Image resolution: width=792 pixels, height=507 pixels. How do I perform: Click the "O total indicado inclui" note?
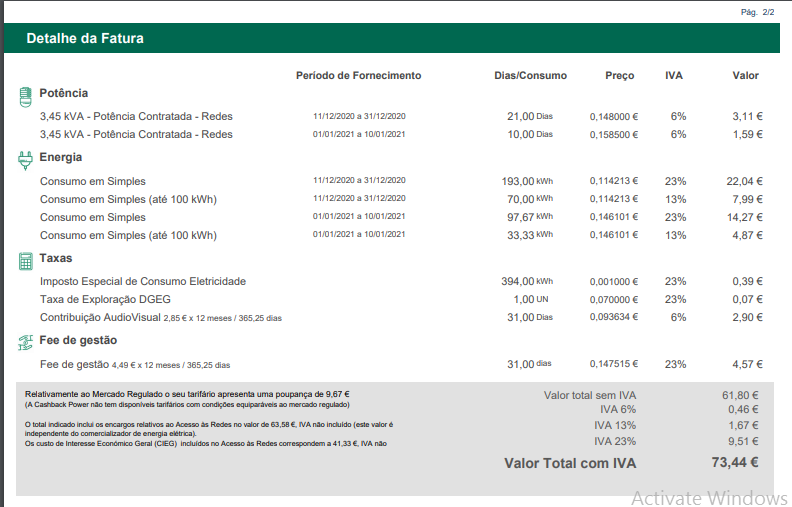coord(209,429)
